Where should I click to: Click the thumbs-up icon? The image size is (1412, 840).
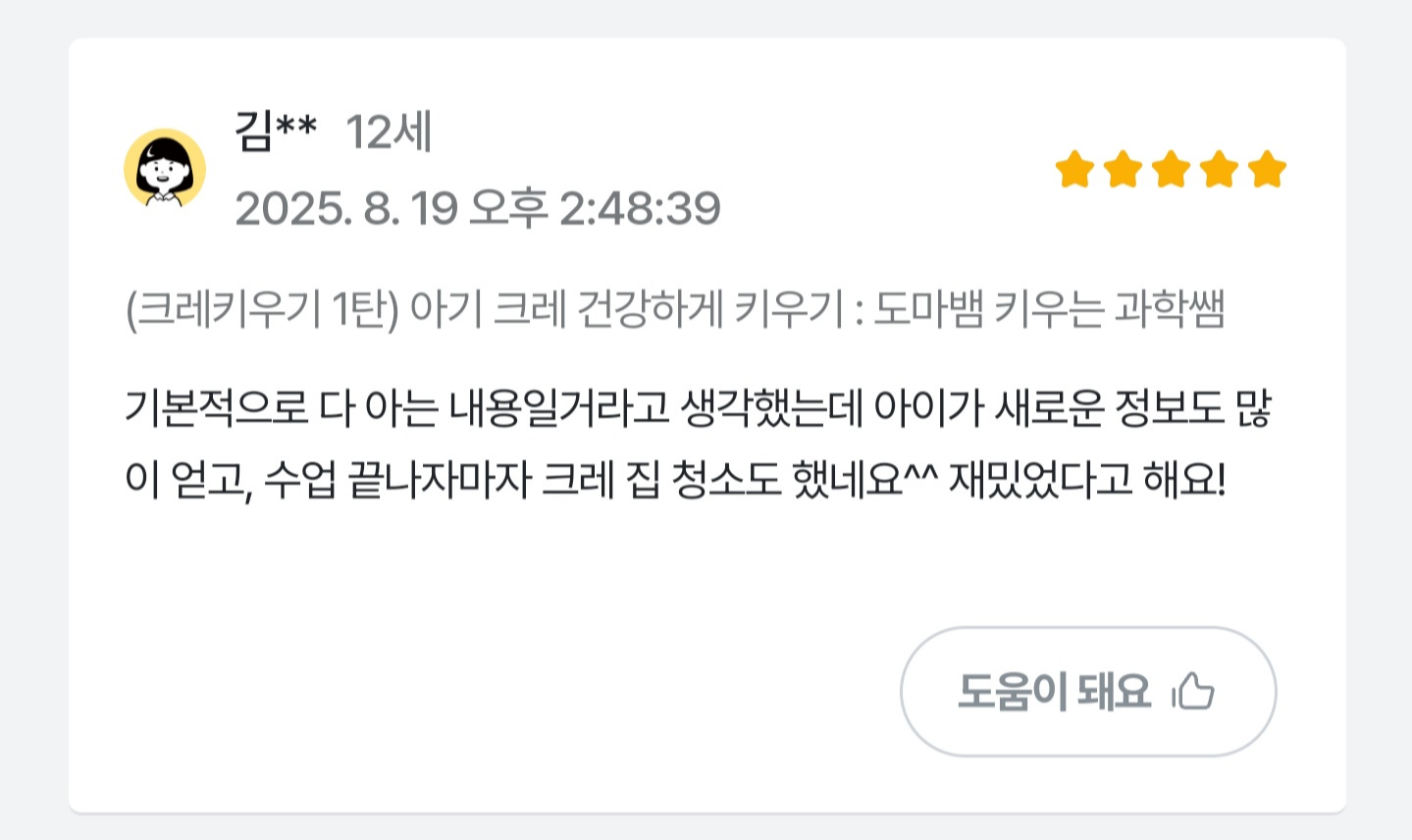1193,692
